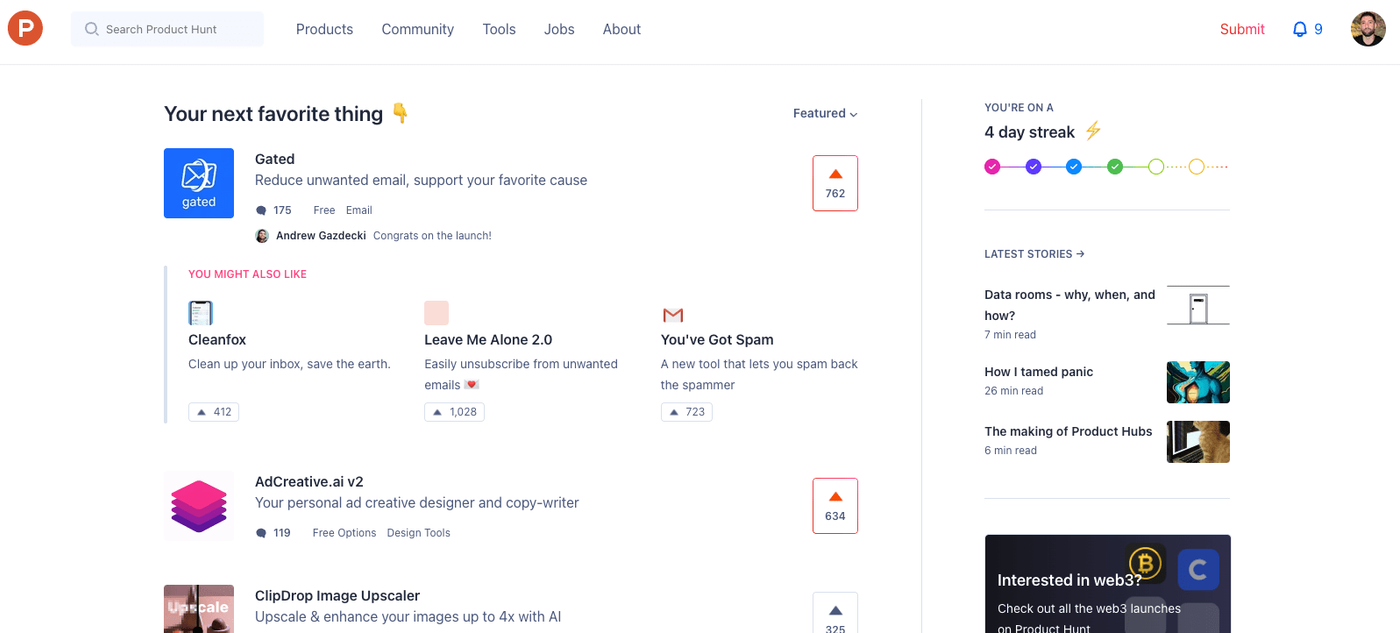1400x633 pixels.
Task: Click Andrew Gazdecki's small avatar
Action: pyautogui.click(x=262, y=236)
